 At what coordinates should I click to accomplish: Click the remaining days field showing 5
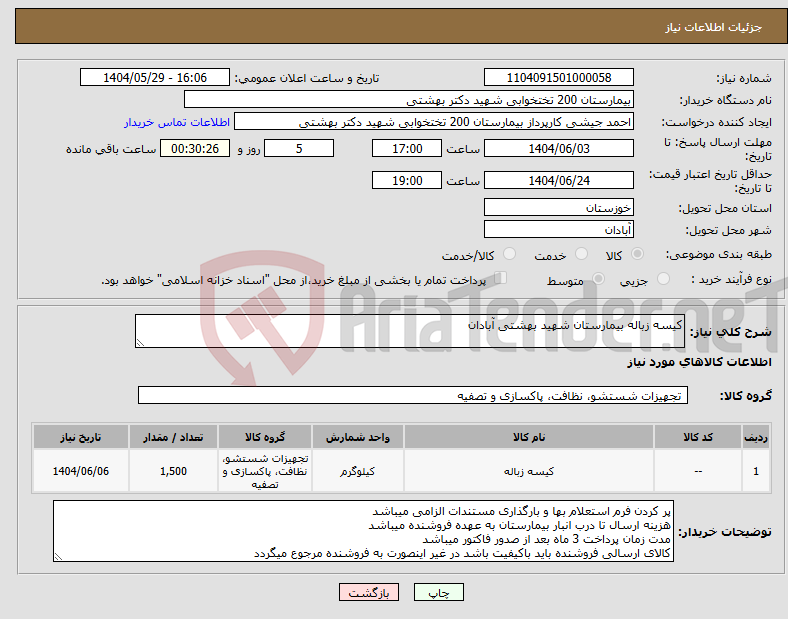[x=299, y=148]
